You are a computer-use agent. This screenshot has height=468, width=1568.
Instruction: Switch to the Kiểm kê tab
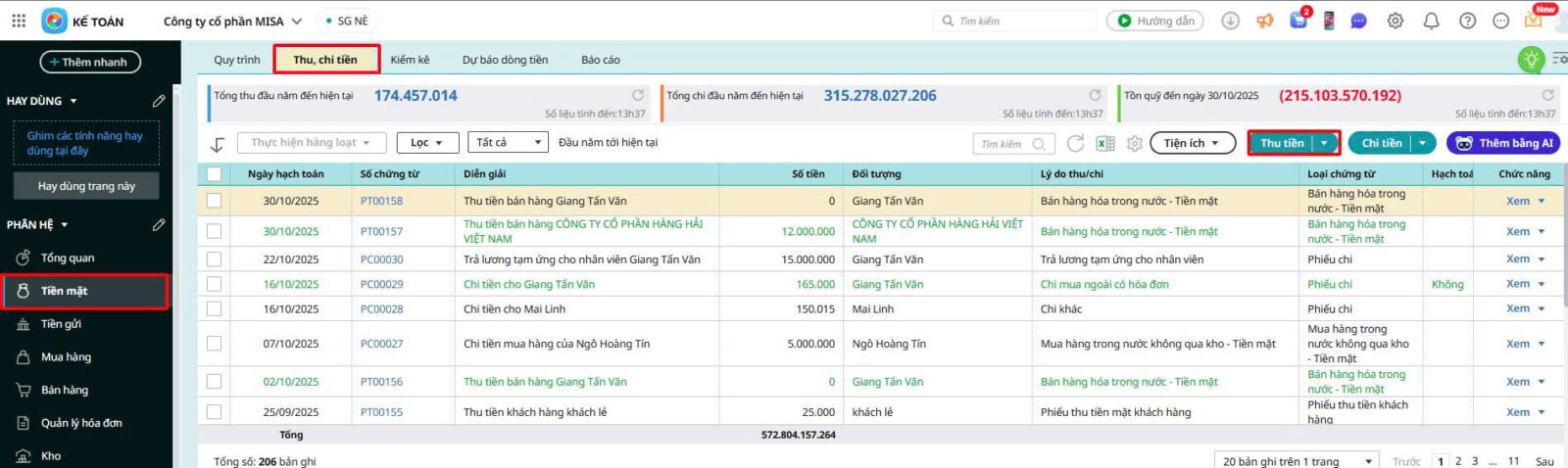410,60
